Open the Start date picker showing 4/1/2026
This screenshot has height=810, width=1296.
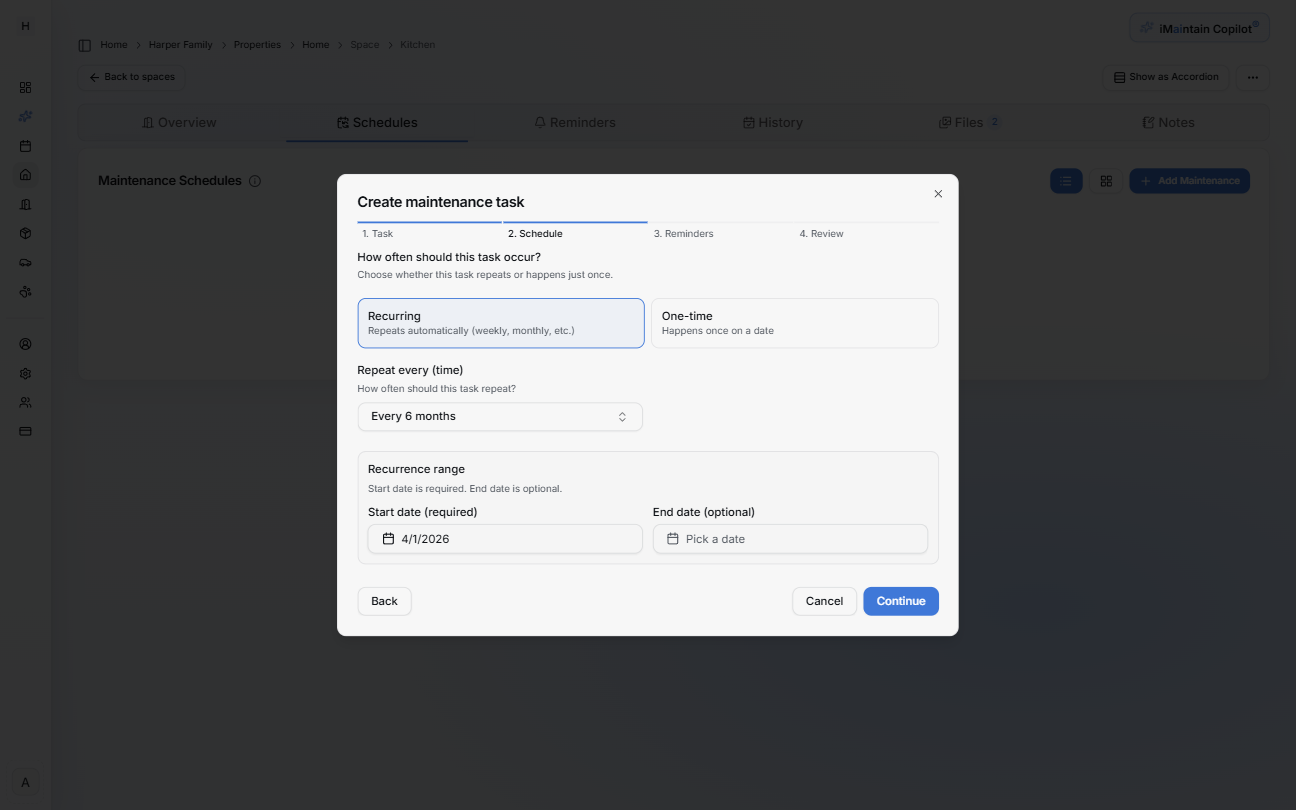(x=504, y=538)
